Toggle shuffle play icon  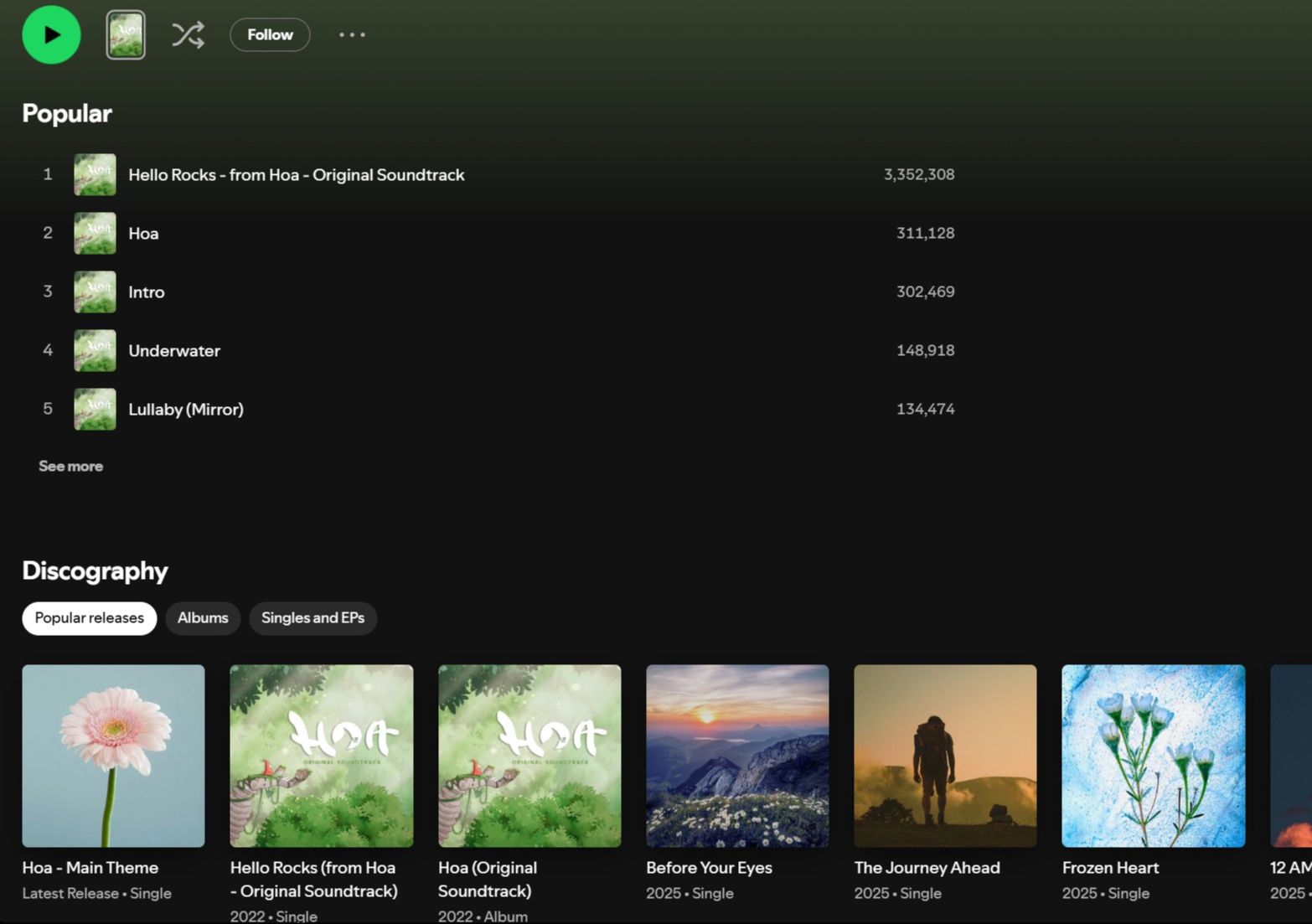[188, 35]
